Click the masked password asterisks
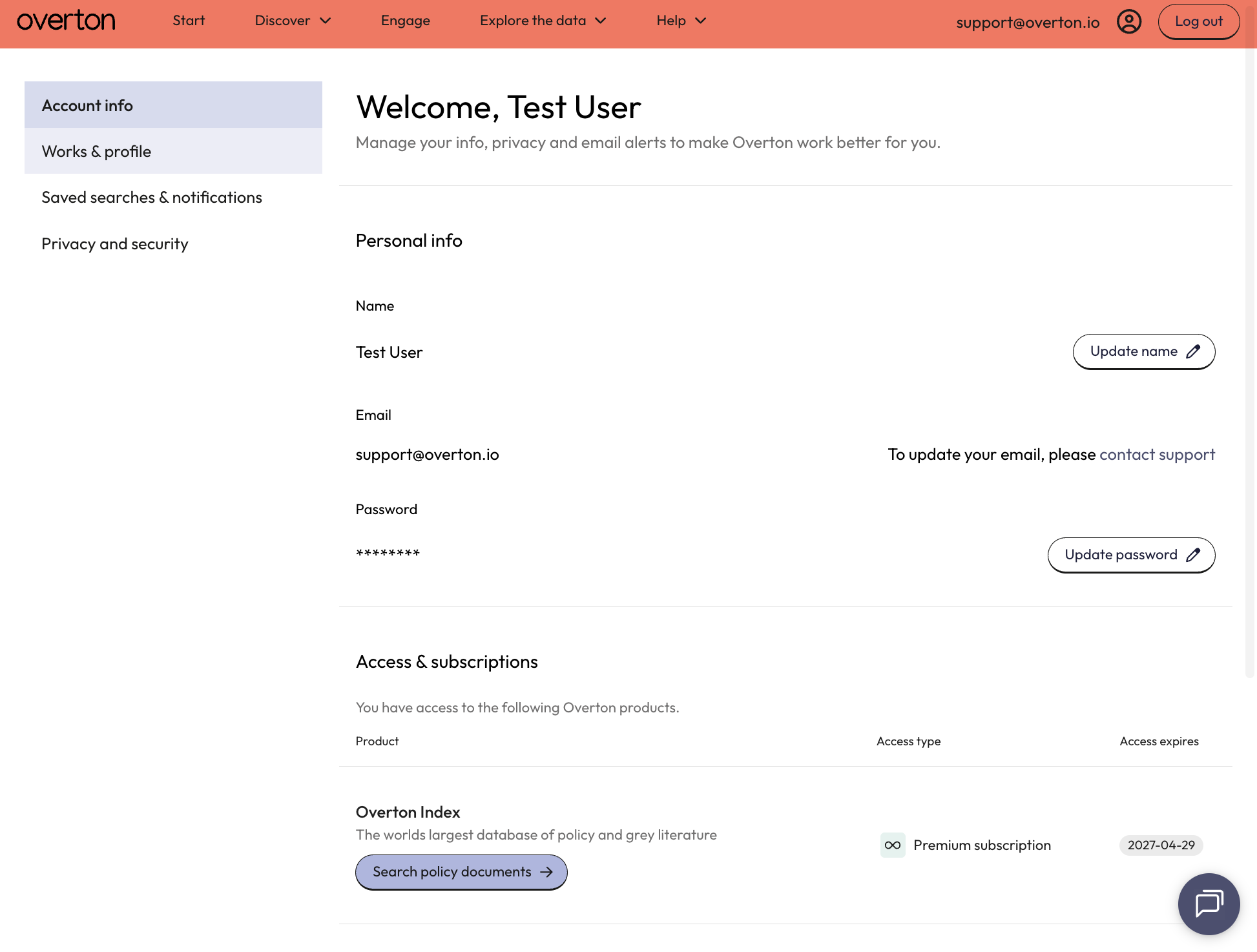Image resolution: width=1257 pixels, height=952 pixels. [x=388, y=554]
